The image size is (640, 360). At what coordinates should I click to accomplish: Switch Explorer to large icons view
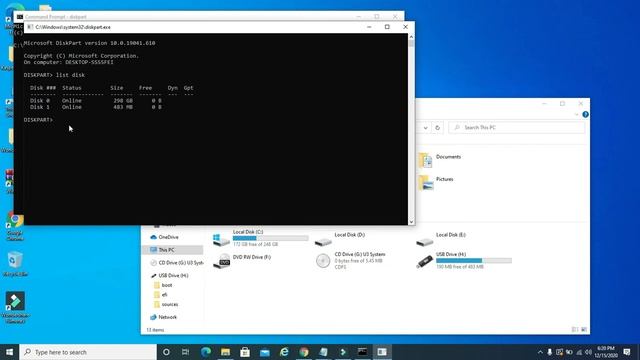pos(584,329)
